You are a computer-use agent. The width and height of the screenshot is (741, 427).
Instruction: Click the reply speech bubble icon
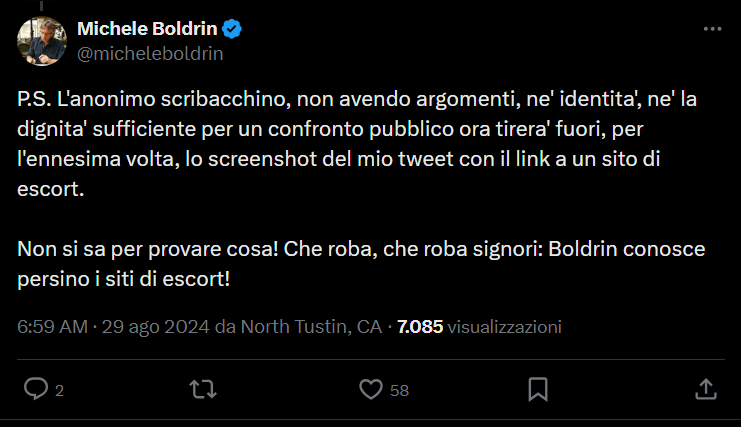click(x=36, y=389)
